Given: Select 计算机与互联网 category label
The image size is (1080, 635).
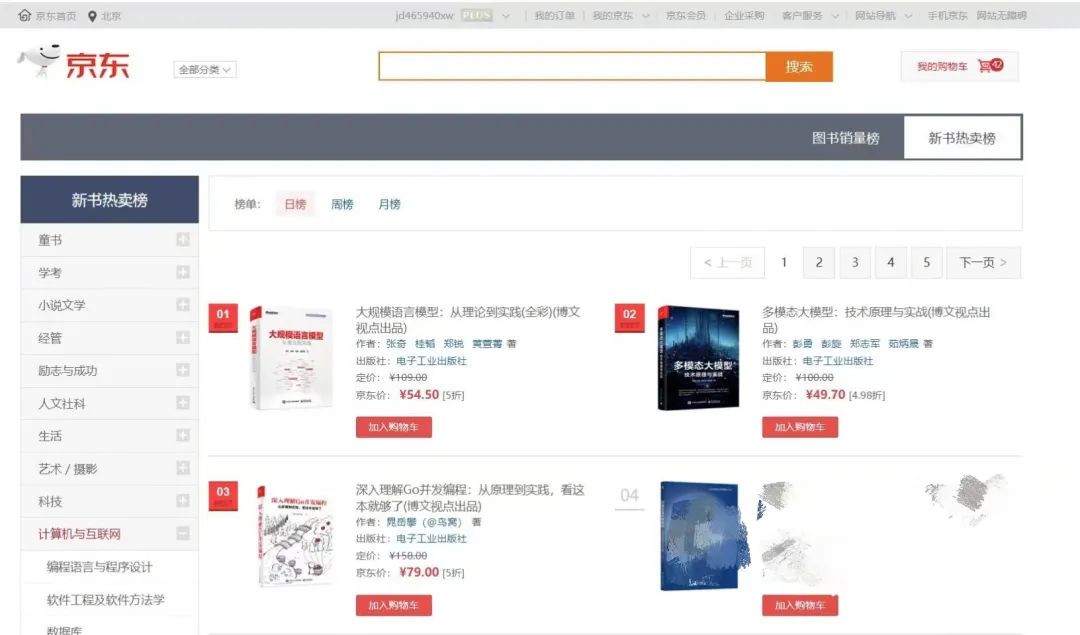Looking at the screenshot, I should click(x=79, y=534).
